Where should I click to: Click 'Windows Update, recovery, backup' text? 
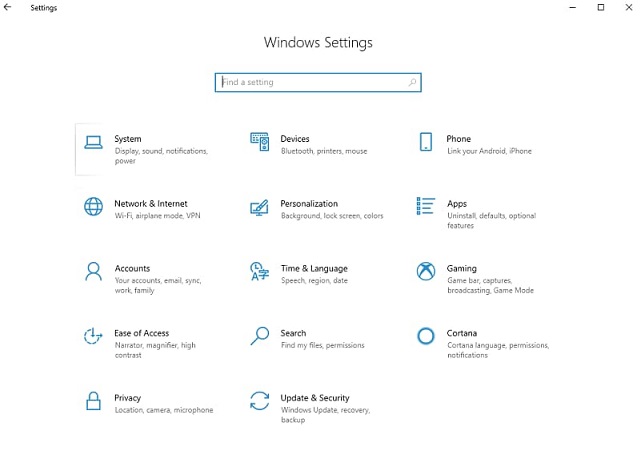(x=325, y=415)
